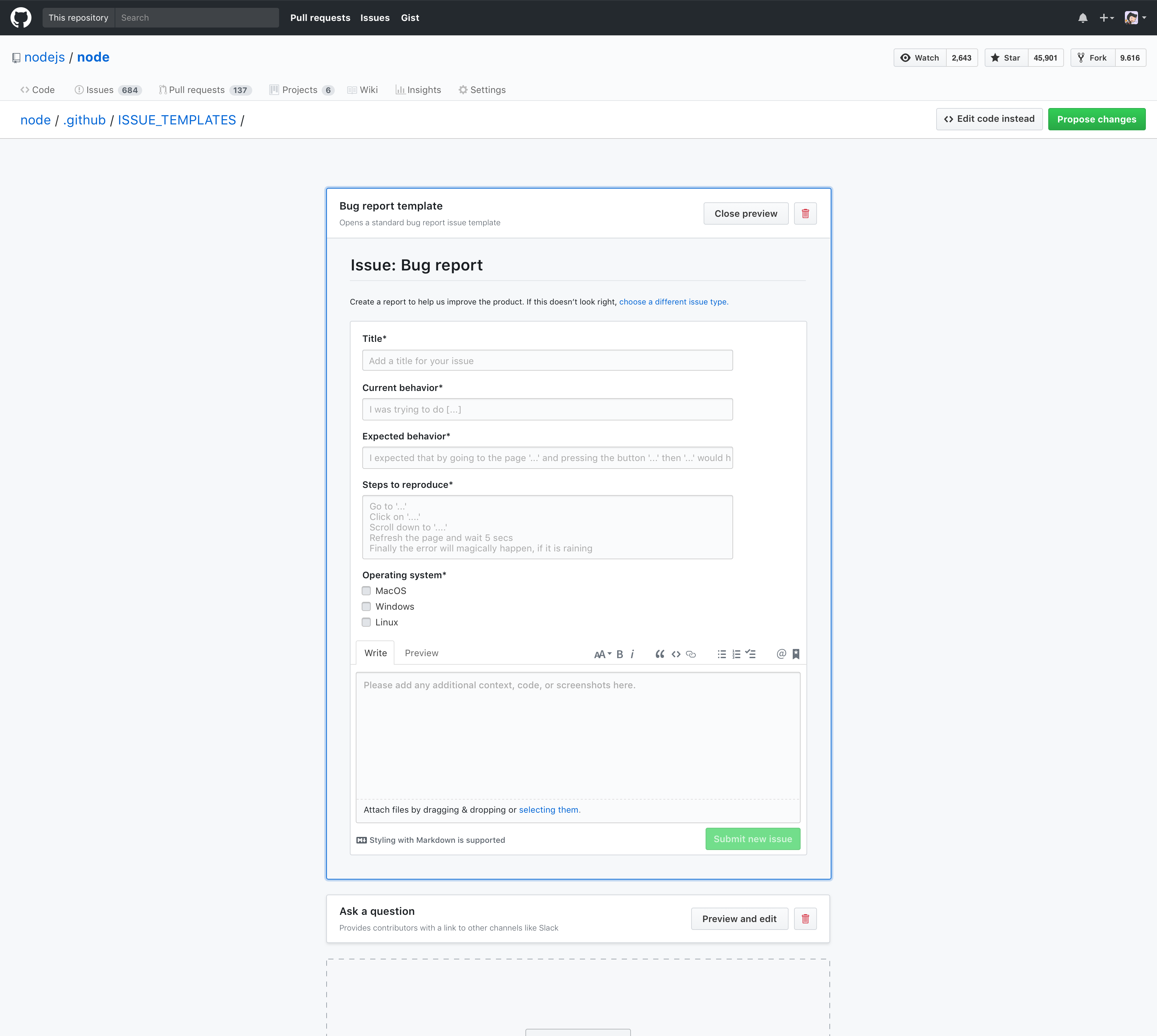Mention a user with @ icon
Image resolution: width=1157 pixels, height=1036 pixels.
pyautogui.click(x=781, y=654)
